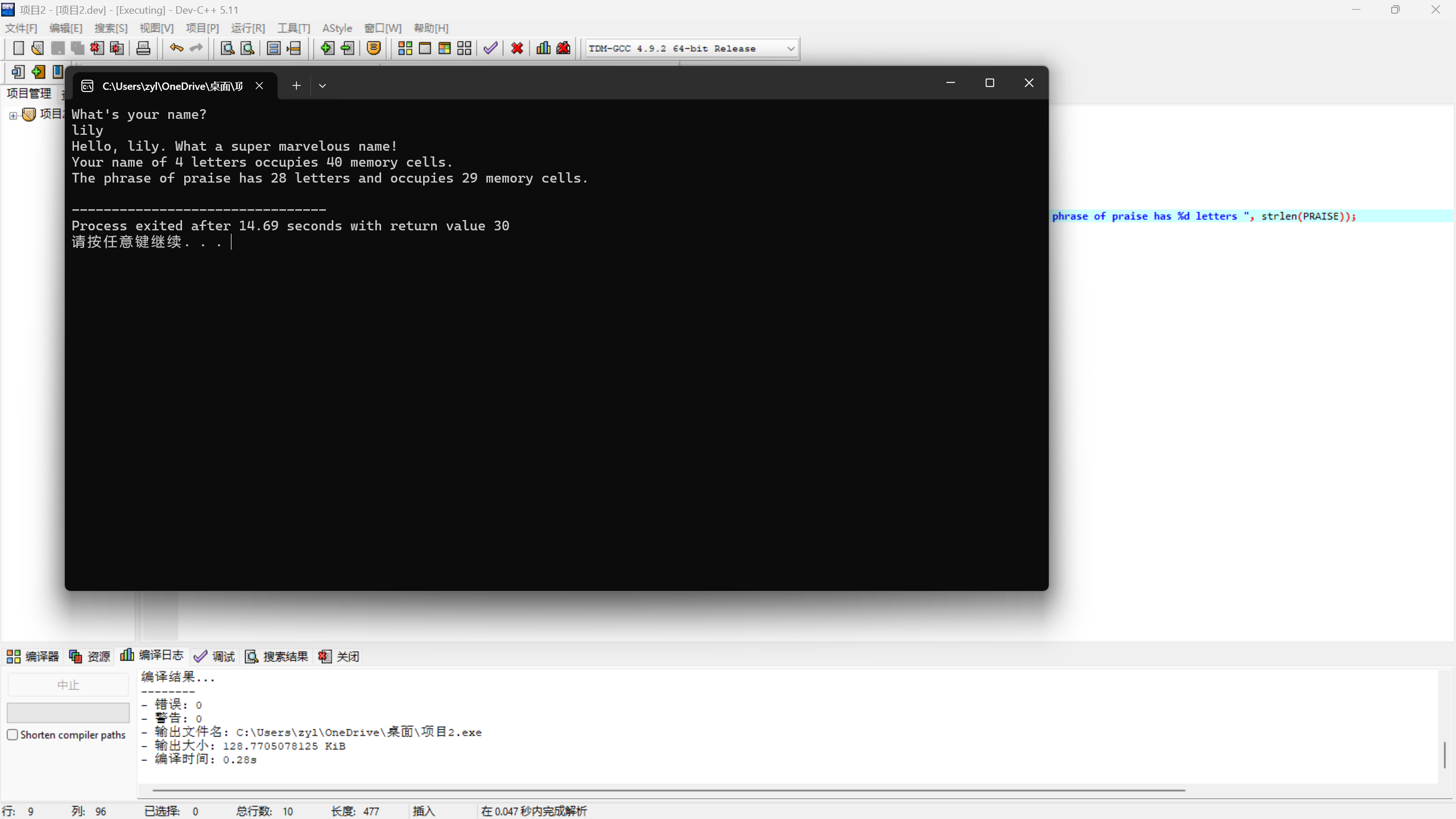The width and height of the screenshot is (1456, 819).
Task: Open the 编译器 bottom tab
Action: 33,656
